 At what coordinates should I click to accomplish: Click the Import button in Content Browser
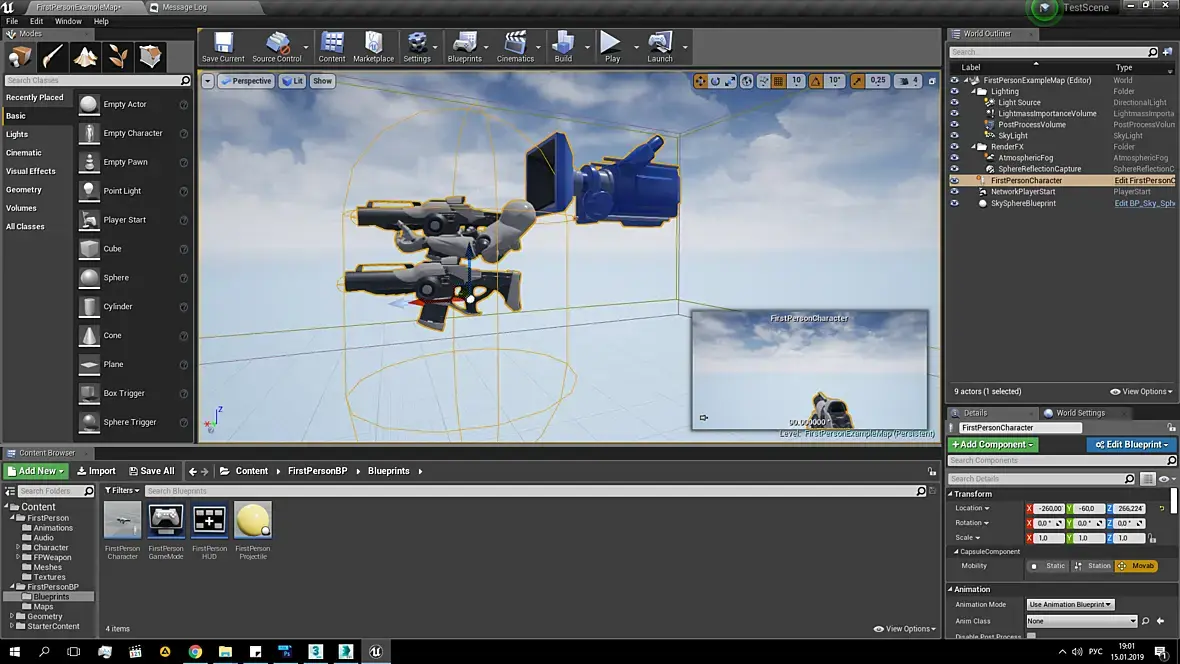point(96,471)
